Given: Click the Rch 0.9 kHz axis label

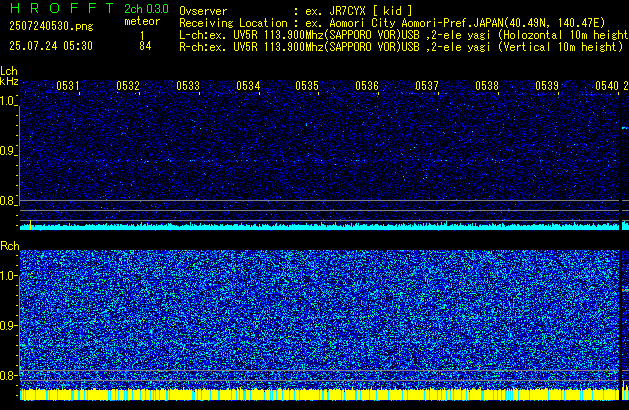Looking at the screenshot, I should tap(7, 325).
